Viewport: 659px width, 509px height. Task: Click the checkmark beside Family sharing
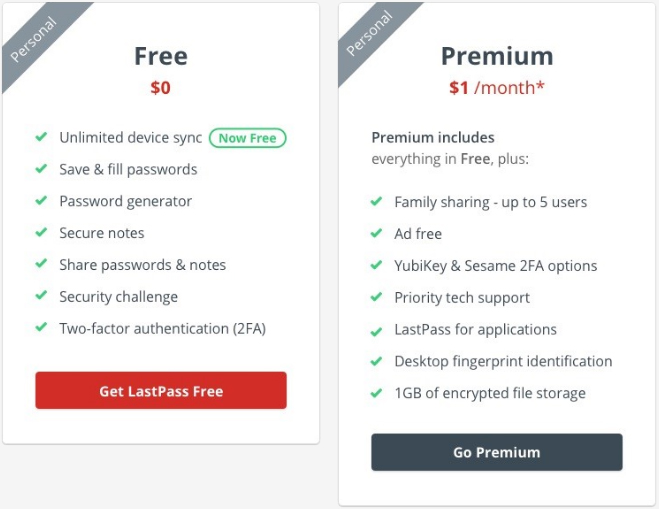pos(376,201)
